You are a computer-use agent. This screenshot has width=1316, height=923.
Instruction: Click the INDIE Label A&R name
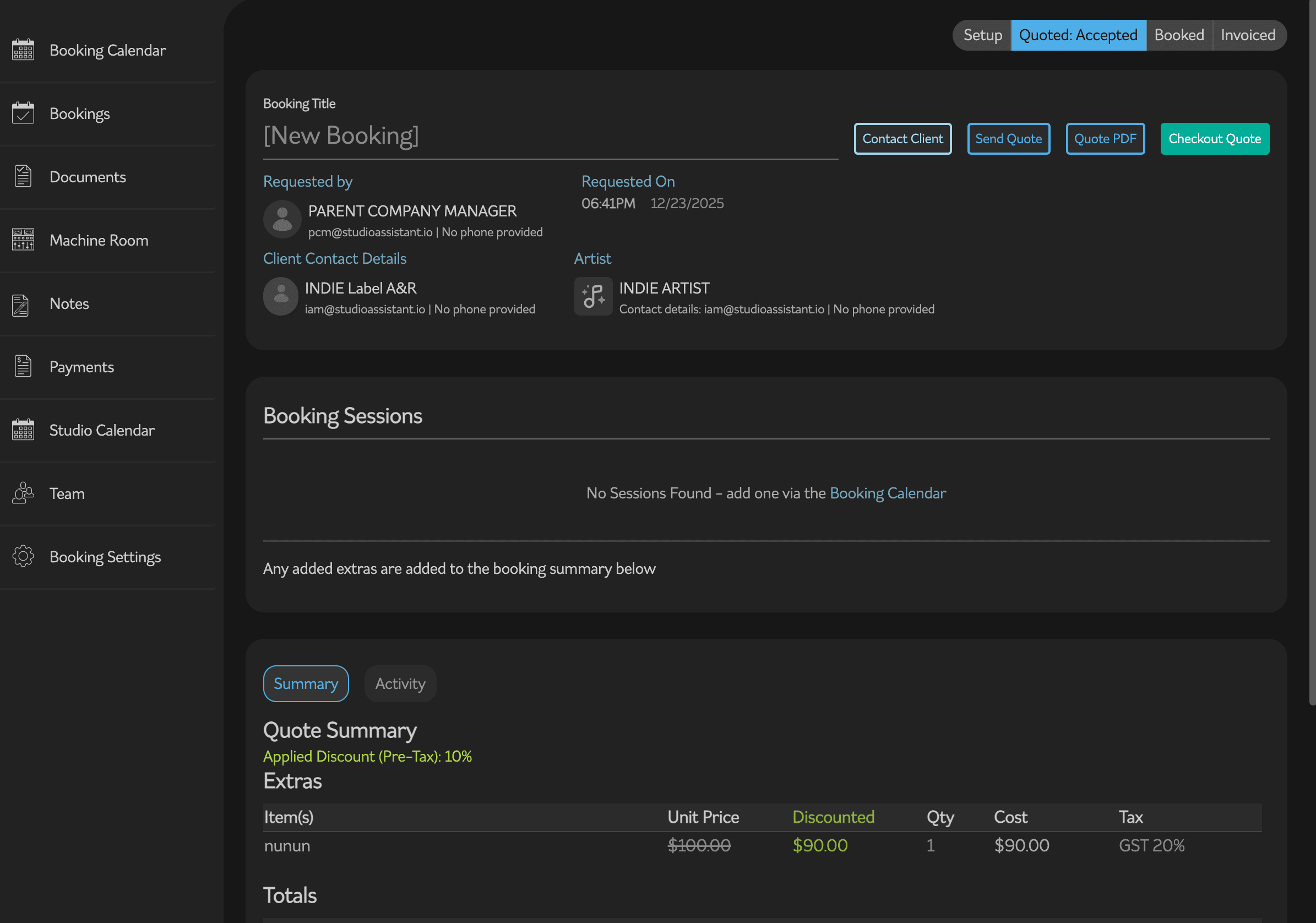tap(361, 288)
